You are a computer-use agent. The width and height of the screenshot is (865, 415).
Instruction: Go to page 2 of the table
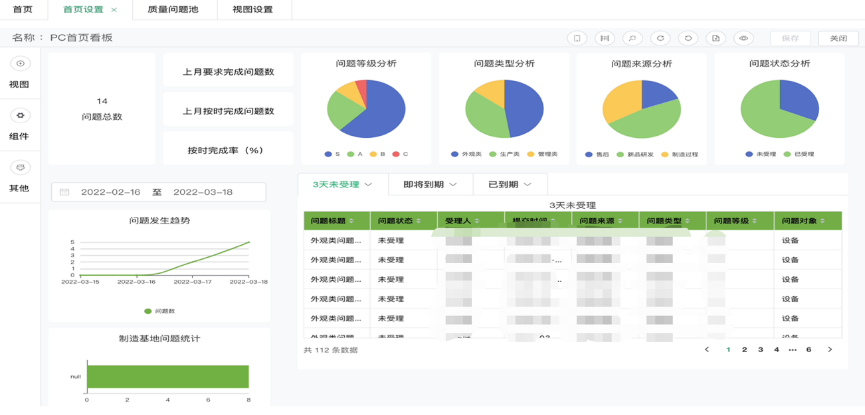pos(744,350)
